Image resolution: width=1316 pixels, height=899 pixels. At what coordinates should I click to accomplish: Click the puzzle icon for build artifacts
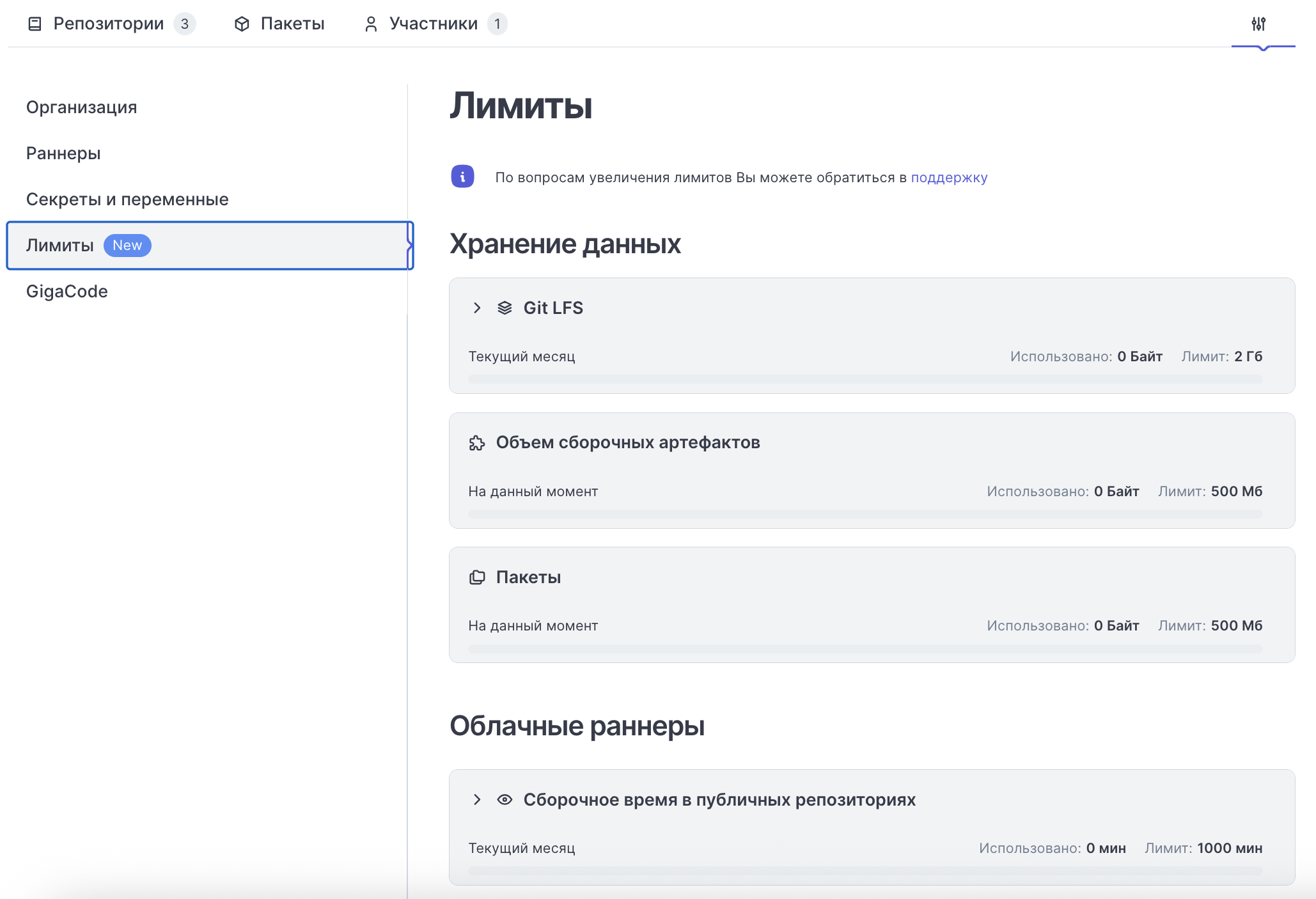pyautogui.click(x=477, y=443)
